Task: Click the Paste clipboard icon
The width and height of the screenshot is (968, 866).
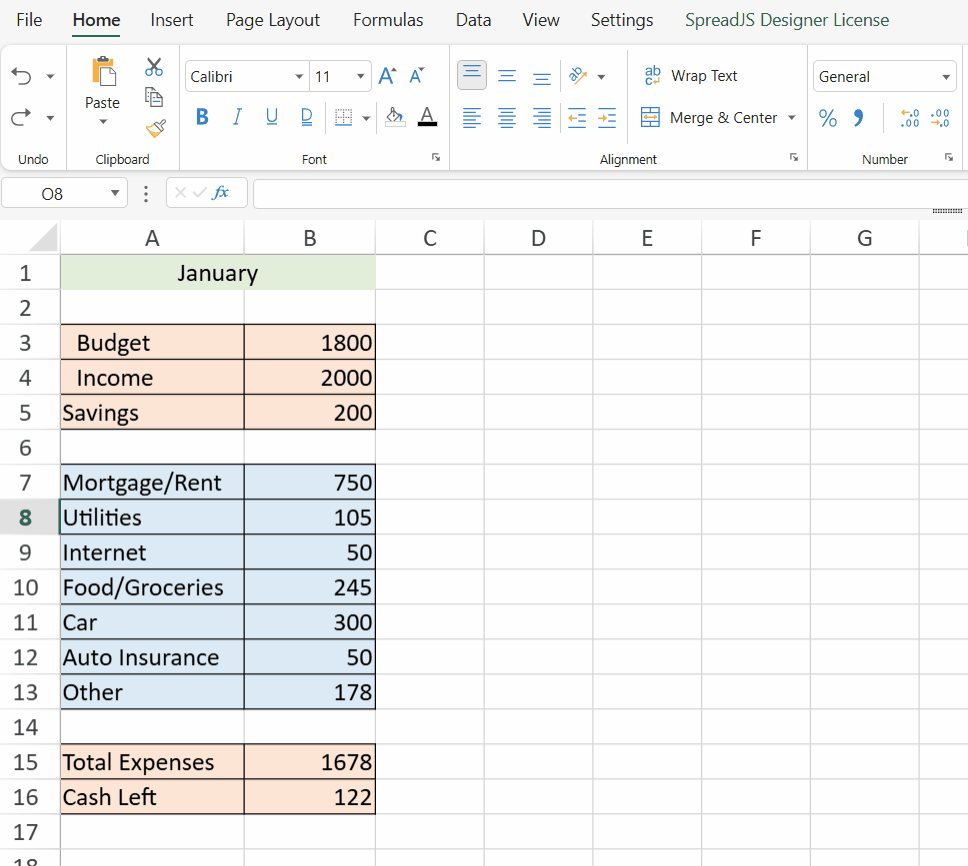Action: [103, 72]
